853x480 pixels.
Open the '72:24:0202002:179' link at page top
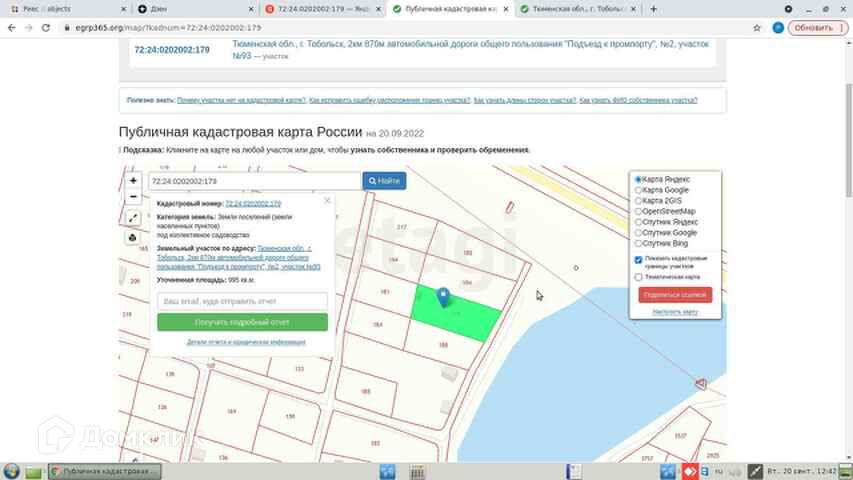click(172, 50)
